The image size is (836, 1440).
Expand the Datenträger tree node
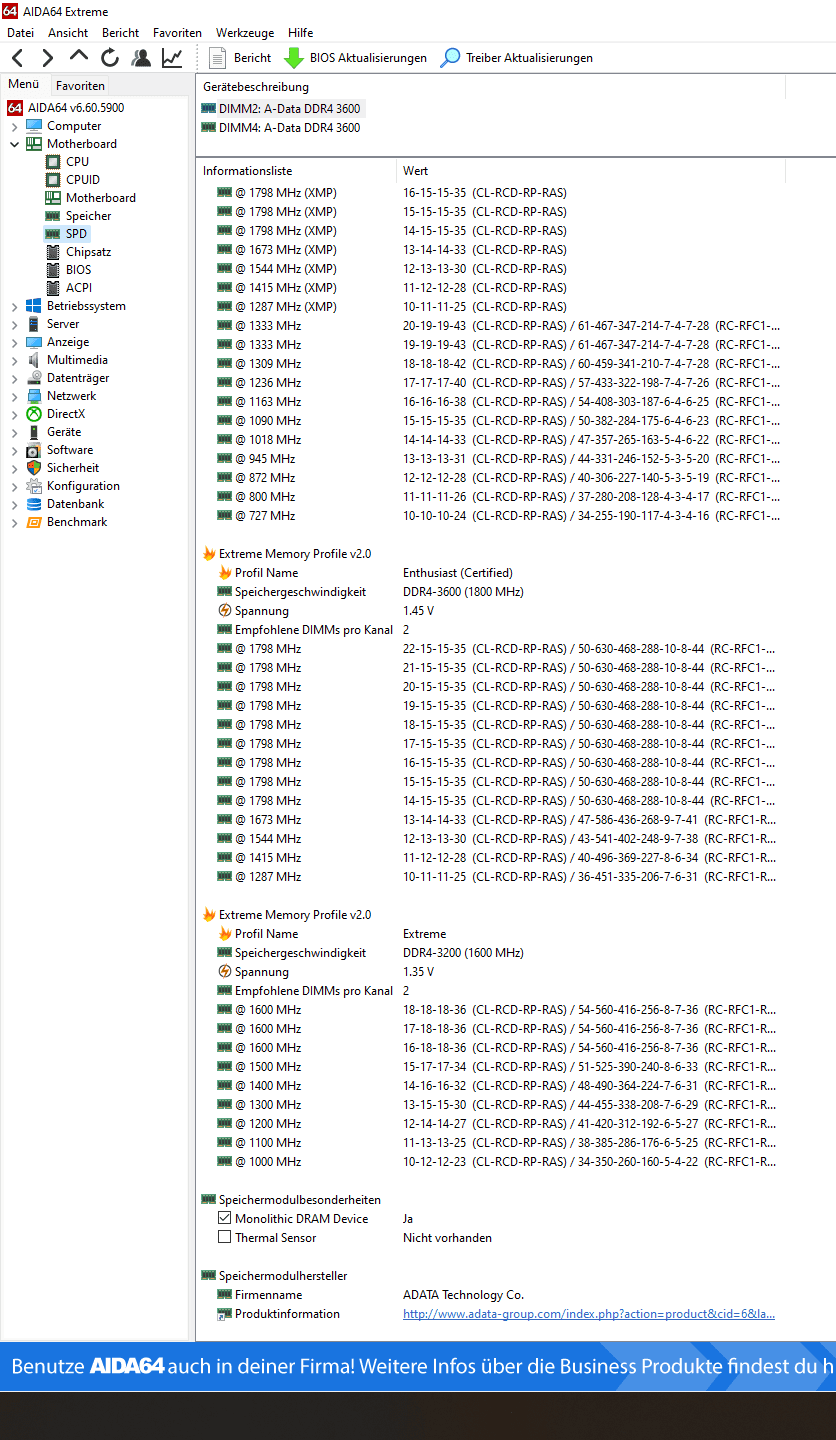(14, 378)
